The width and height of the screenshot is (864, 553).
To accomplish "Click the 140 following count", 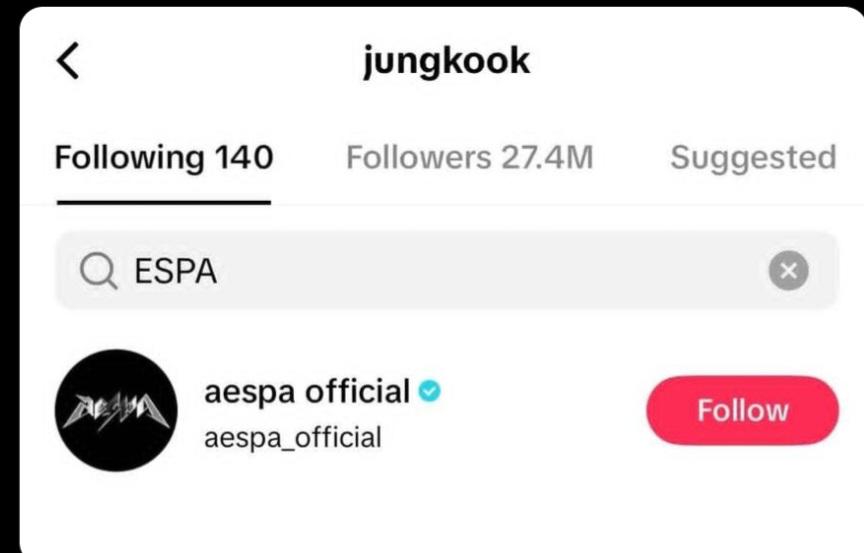I will (242, 157).
